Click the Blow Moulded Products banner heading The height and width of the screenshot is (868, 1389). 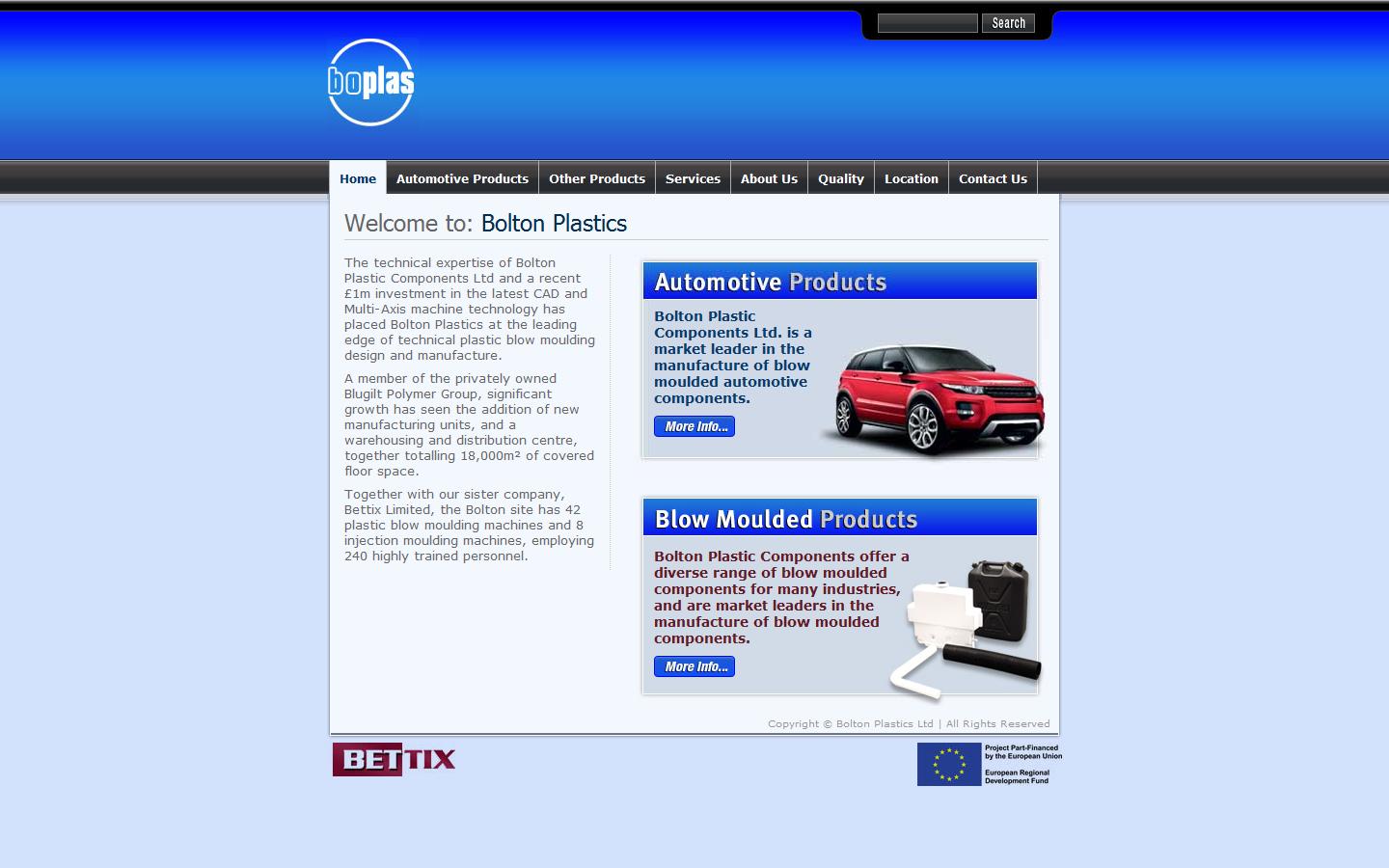pyautogui.click(x=785, y=518)
